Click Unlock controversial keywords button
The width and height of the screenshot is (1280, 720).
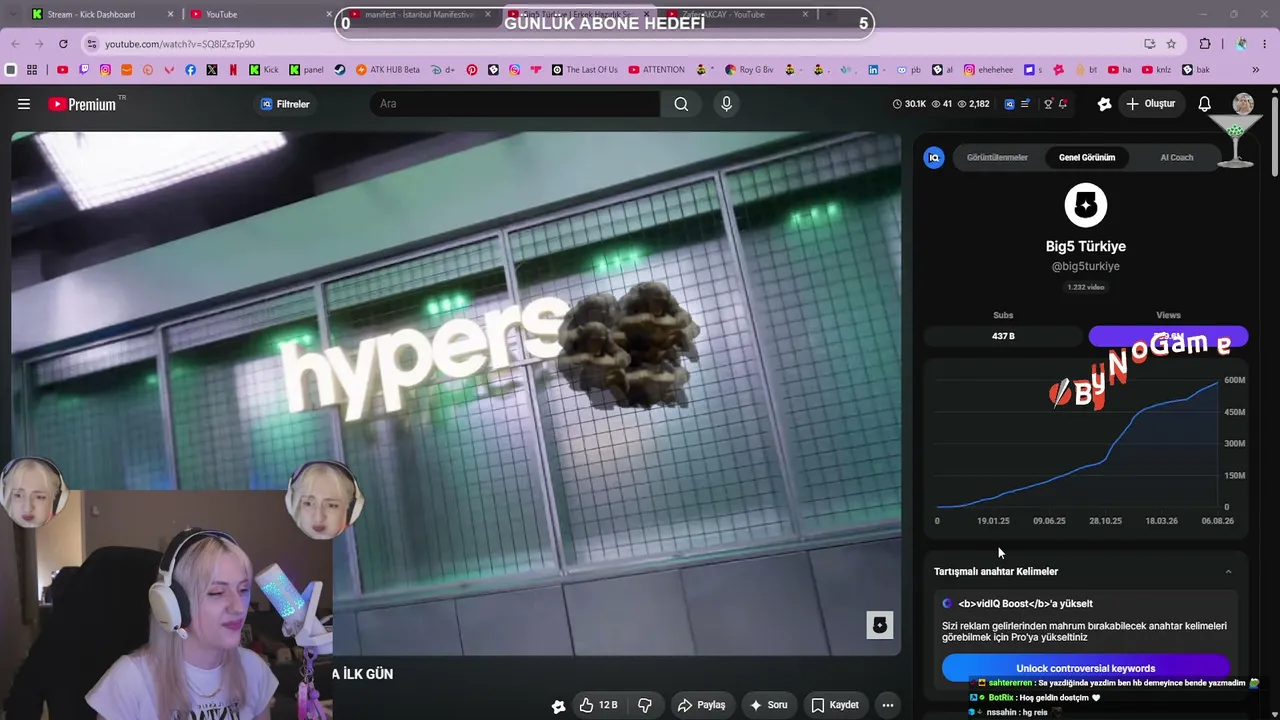[1086, 668]
